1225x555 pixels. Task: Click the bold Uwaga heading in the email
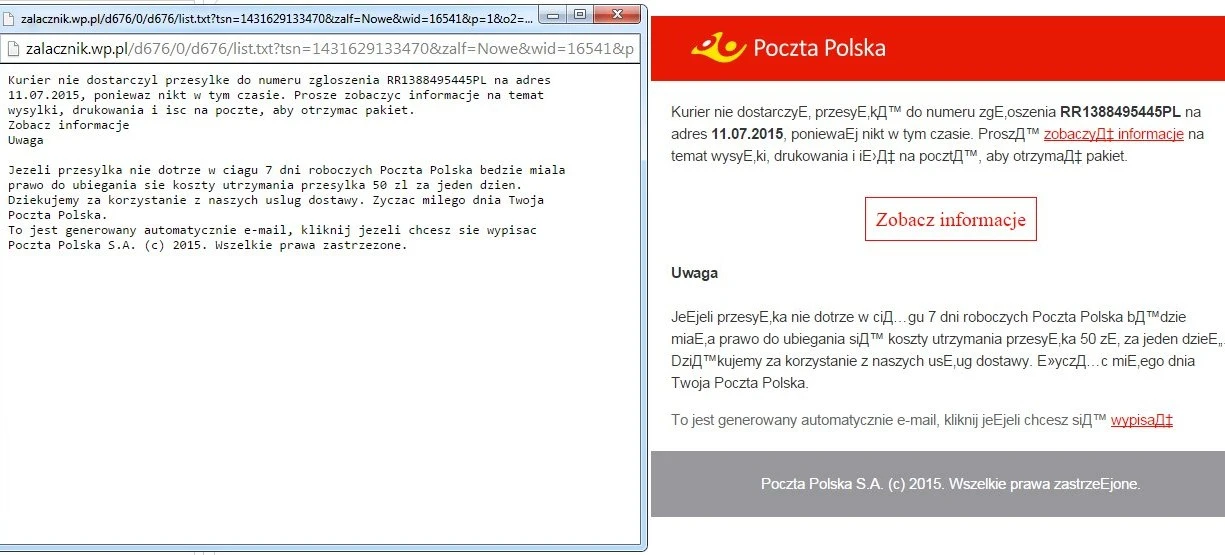(695, 273)
